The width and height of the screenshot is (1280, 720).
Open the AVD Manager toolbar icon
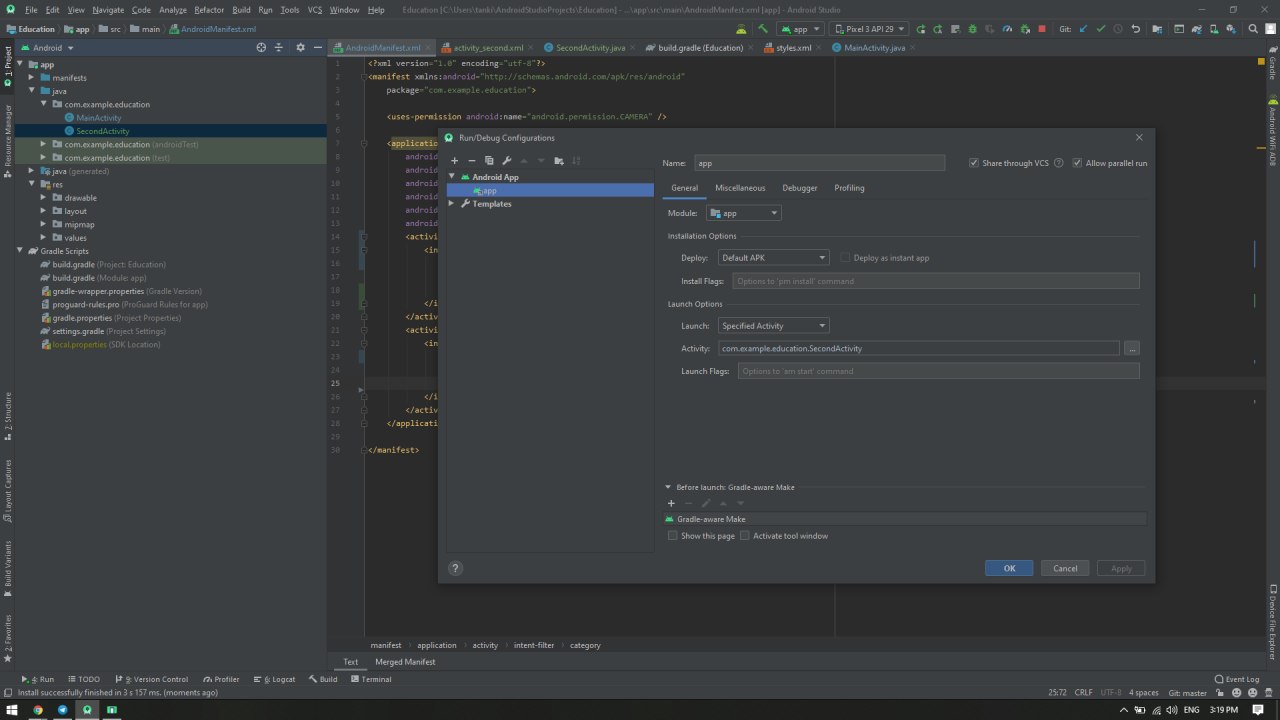point(1214,29)
